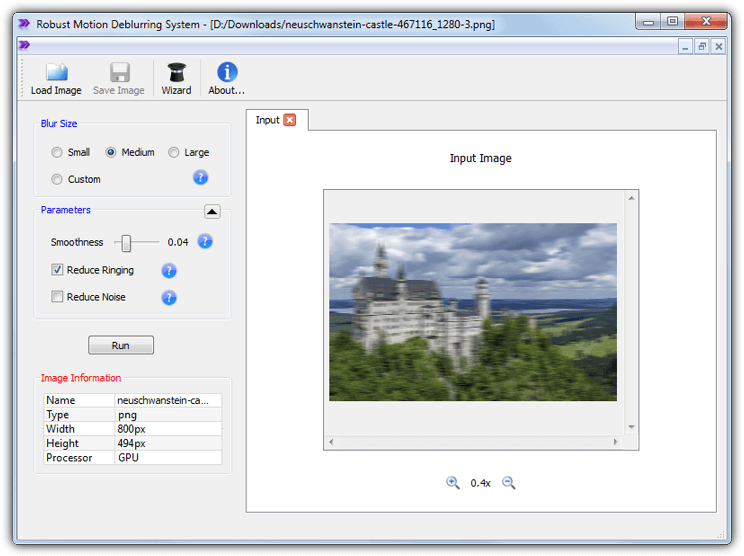Click help icon beside Smoothness slider
Screen dimensions: 744x556
[205, 241]
